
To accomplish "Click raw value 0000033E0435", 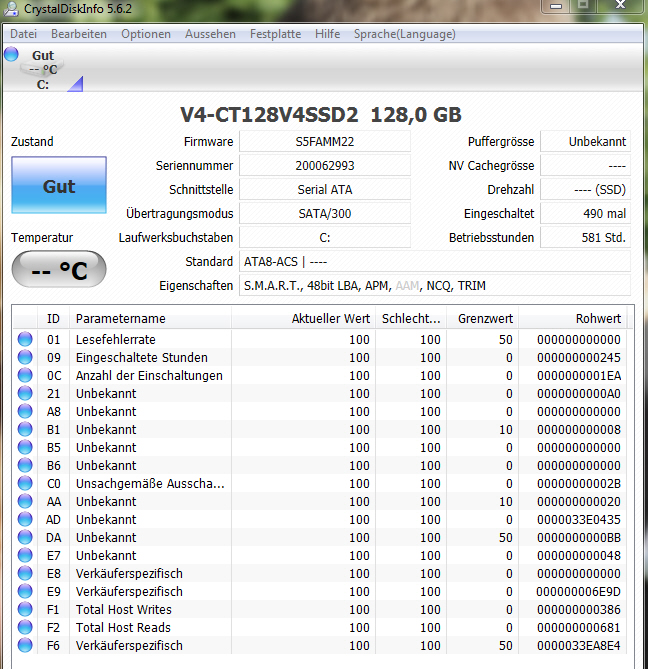I will pyautogui.click(x=579, y=520).
